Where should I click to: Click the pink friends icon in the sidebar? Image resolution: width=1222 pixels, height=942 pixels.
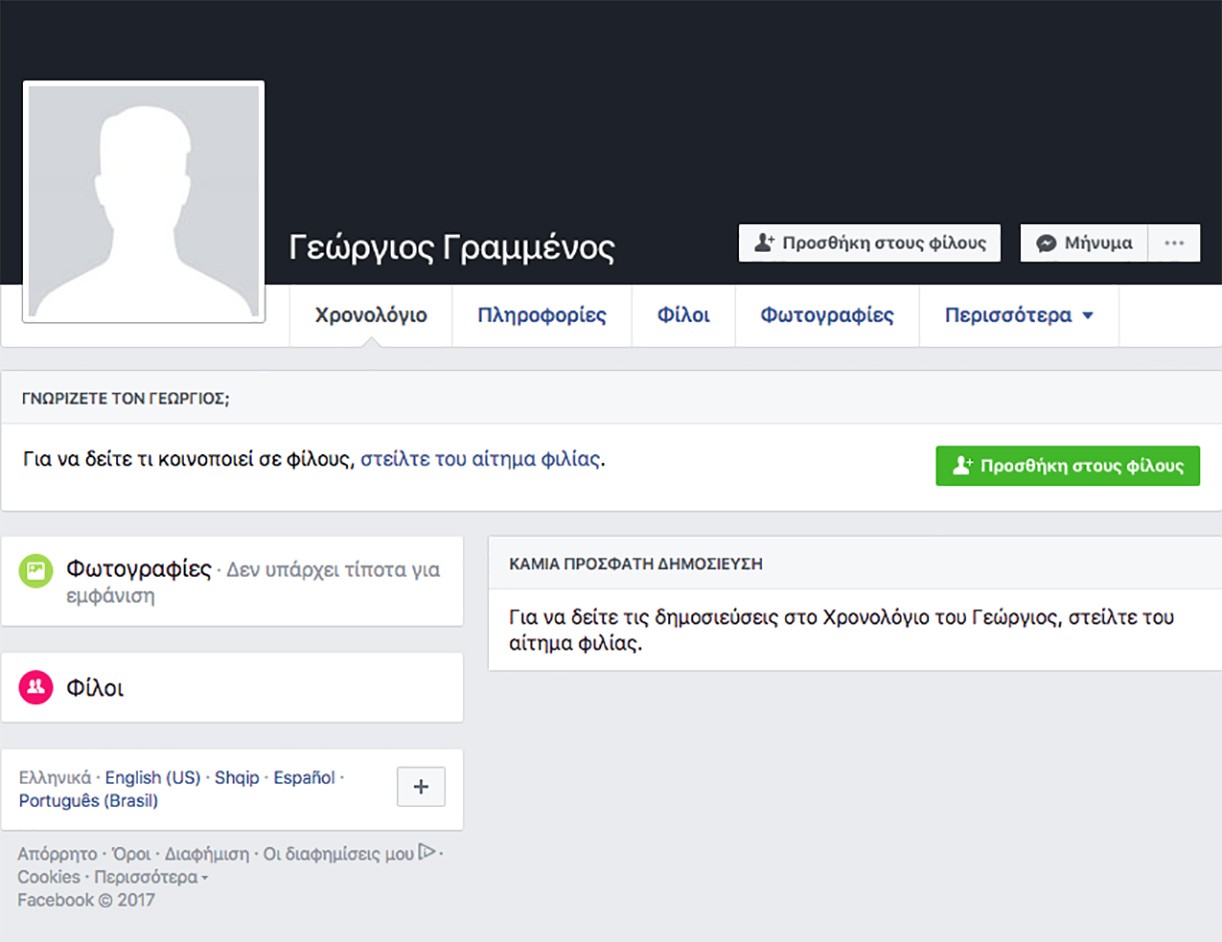click(36, 687)
